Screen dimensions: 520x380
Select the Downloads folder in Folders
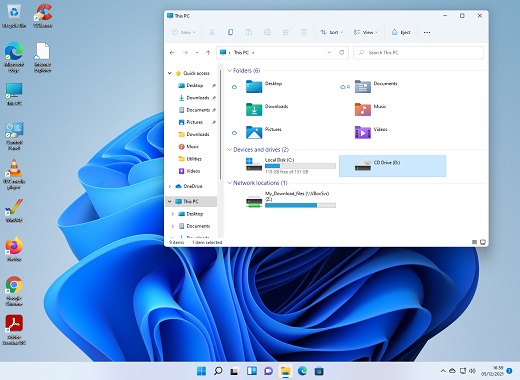267,109
